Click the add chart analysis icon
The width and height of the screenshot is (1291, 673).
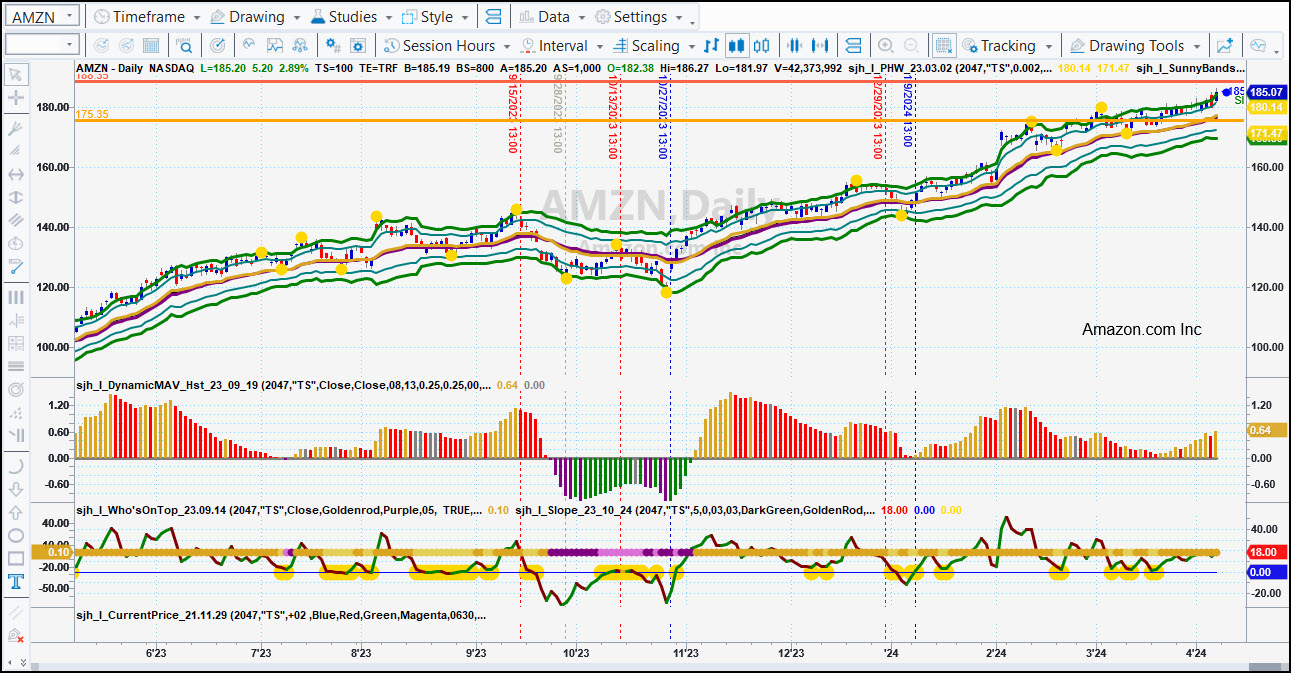tap(1224, 46)
